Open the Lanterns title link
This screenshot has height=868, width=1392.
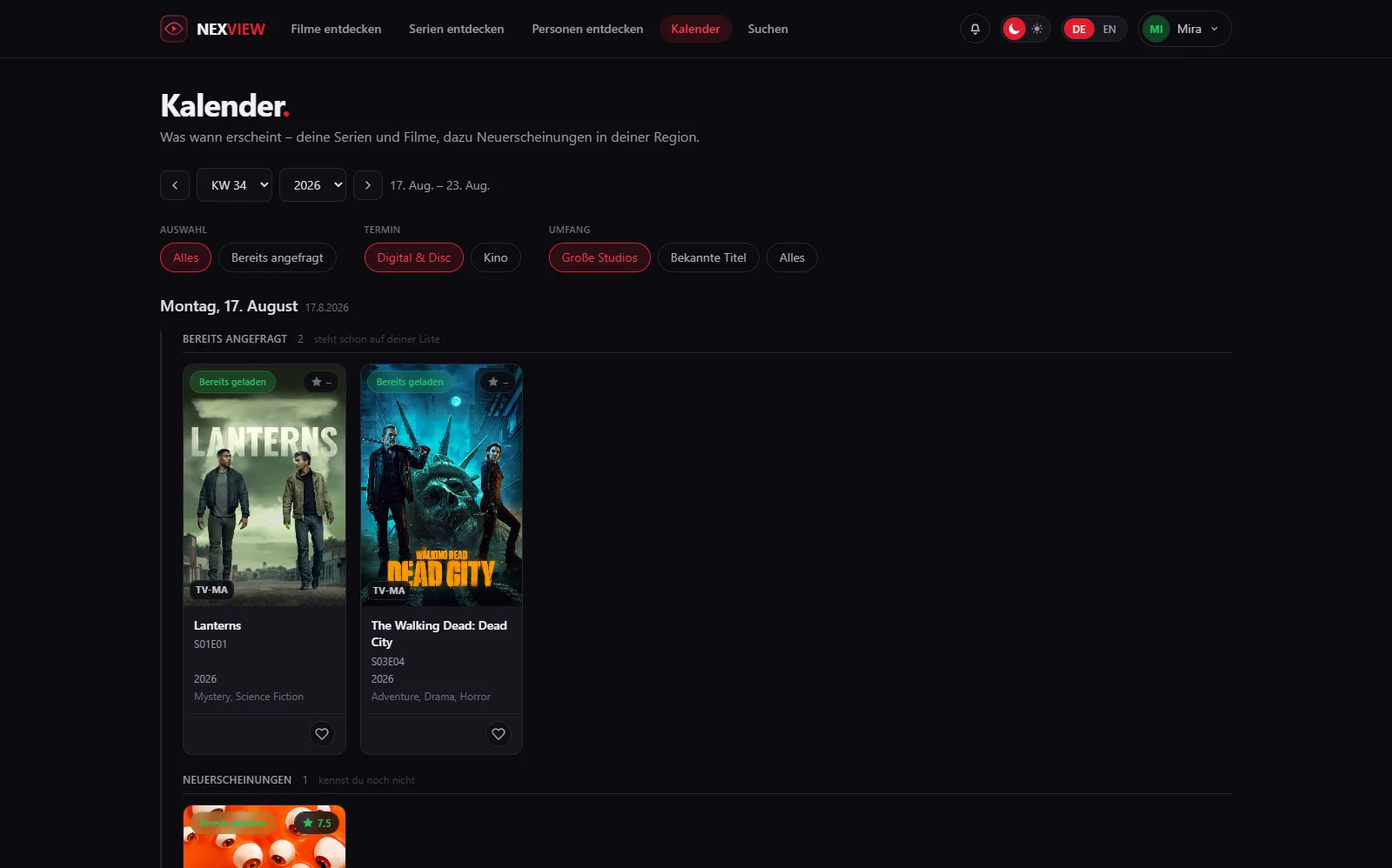217,625
